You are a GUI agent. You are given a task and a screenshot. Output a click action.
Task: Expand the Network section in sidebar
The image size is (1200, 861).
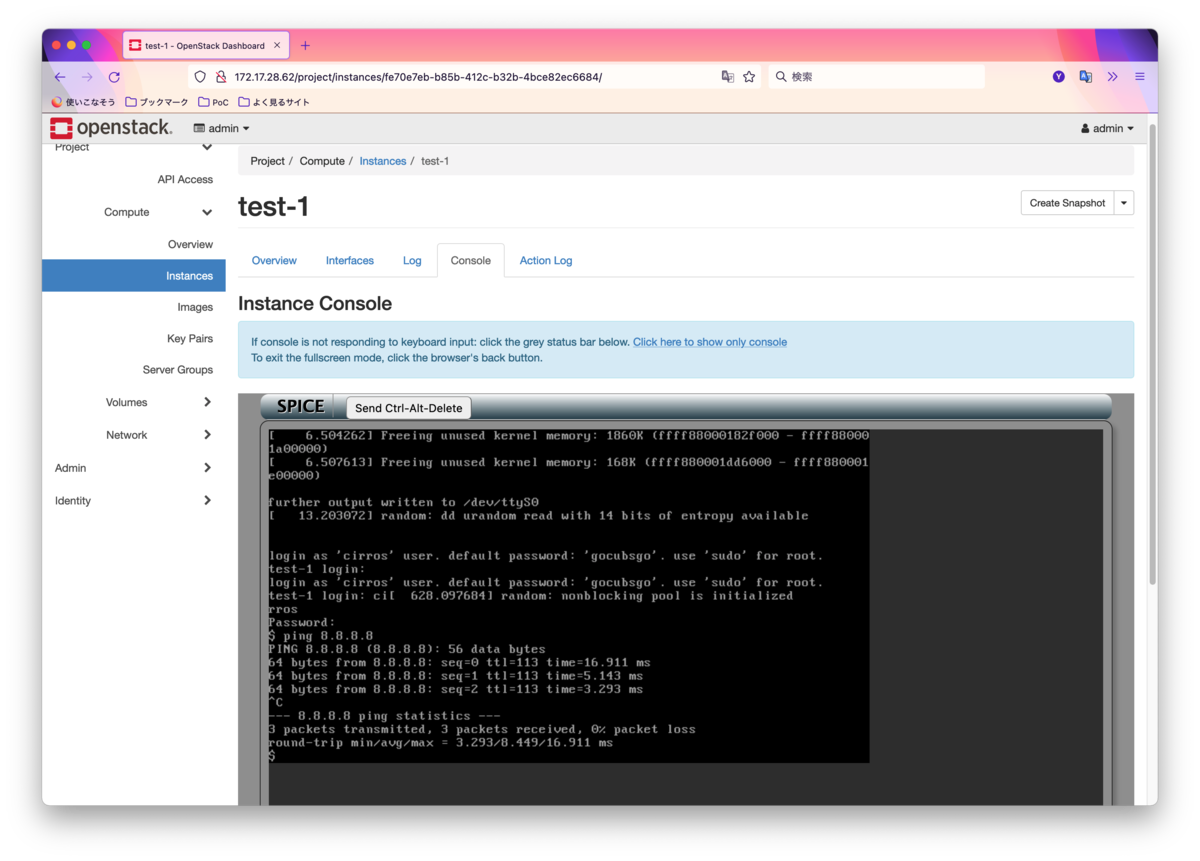point(207,435)
